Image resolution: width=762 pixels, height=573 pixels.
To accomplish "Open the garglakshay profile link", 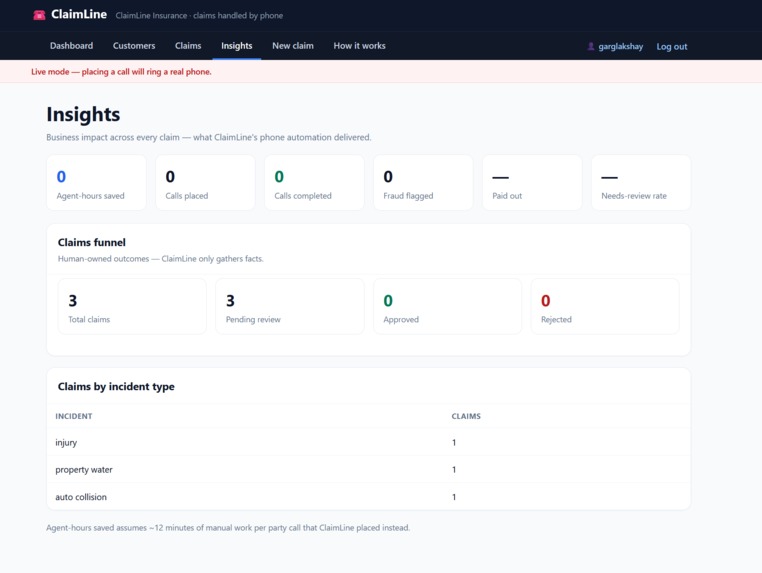I will click(x=621, y=47).
